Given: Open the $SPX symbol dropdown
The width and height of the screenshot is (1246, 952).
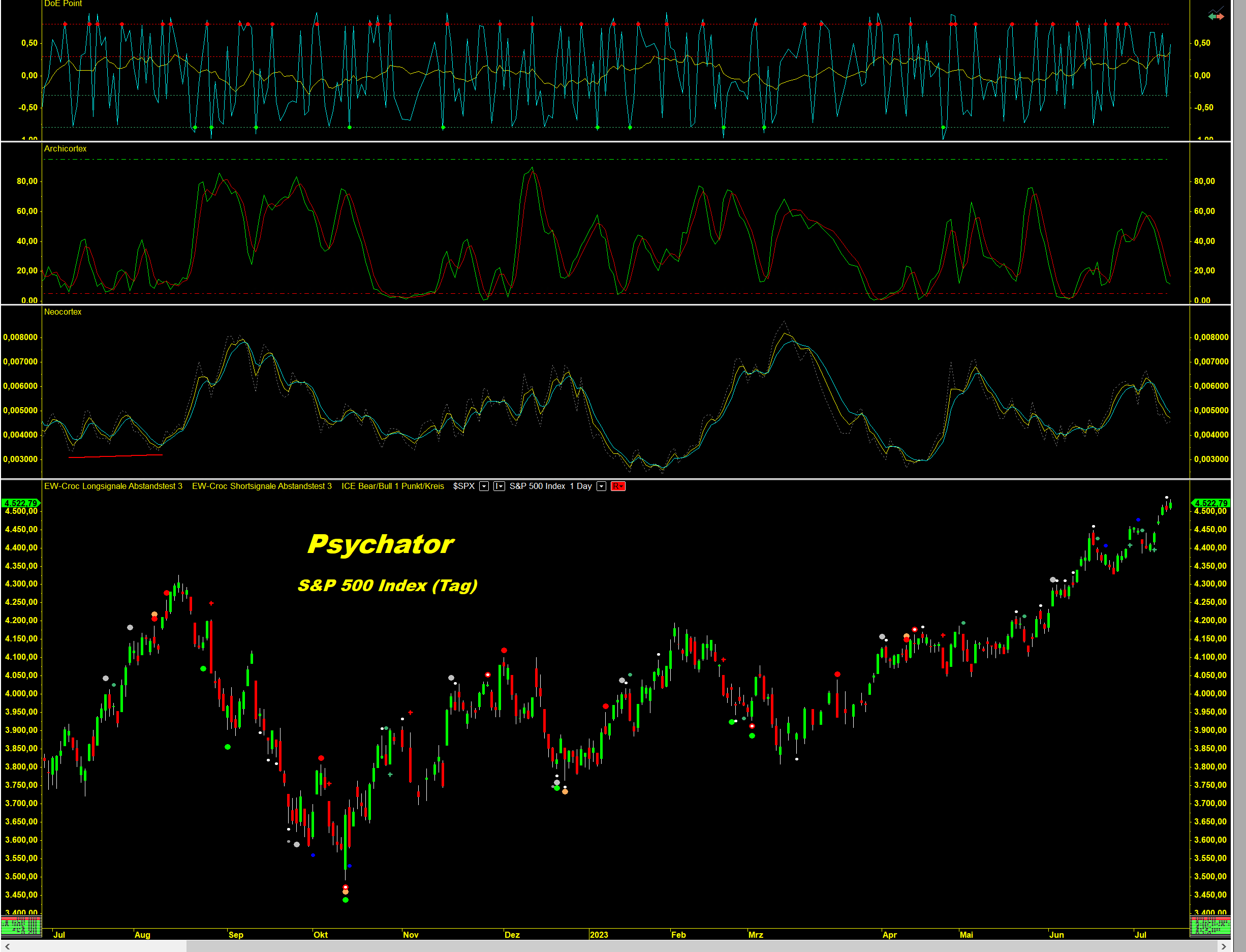Looking at the screenshot, I should coord(484,486).
